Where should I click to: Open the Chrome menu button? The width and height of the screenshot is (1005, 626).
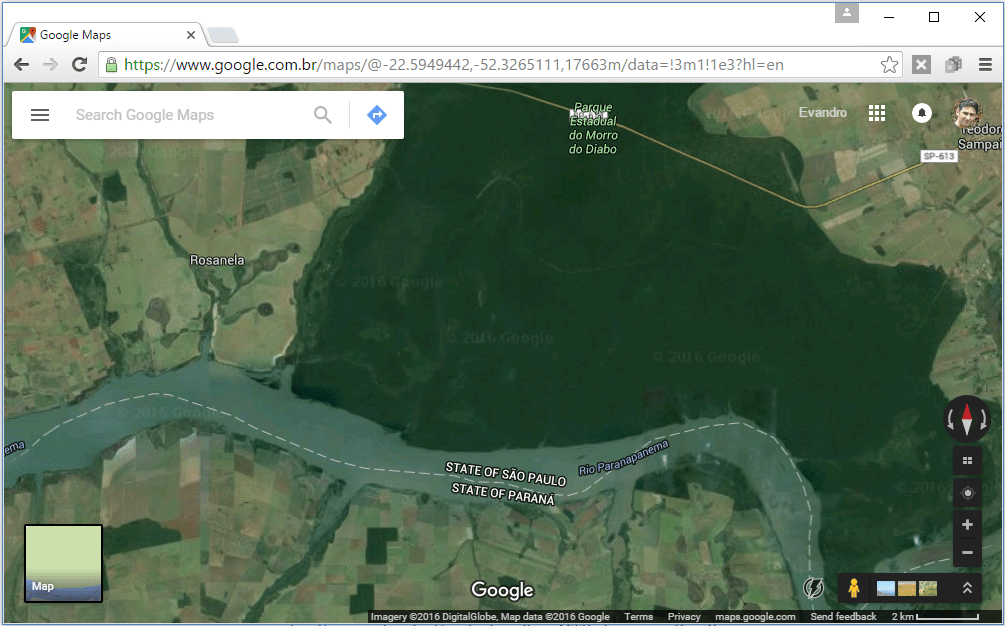985,65
